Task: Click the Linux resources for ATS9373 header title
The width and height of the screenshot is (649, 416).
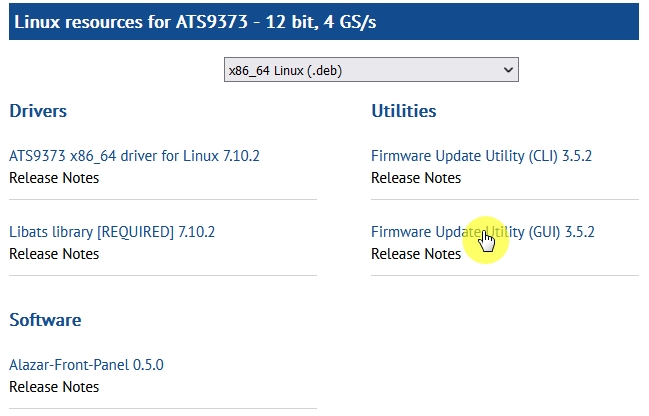Action: [x=195, y=22]
